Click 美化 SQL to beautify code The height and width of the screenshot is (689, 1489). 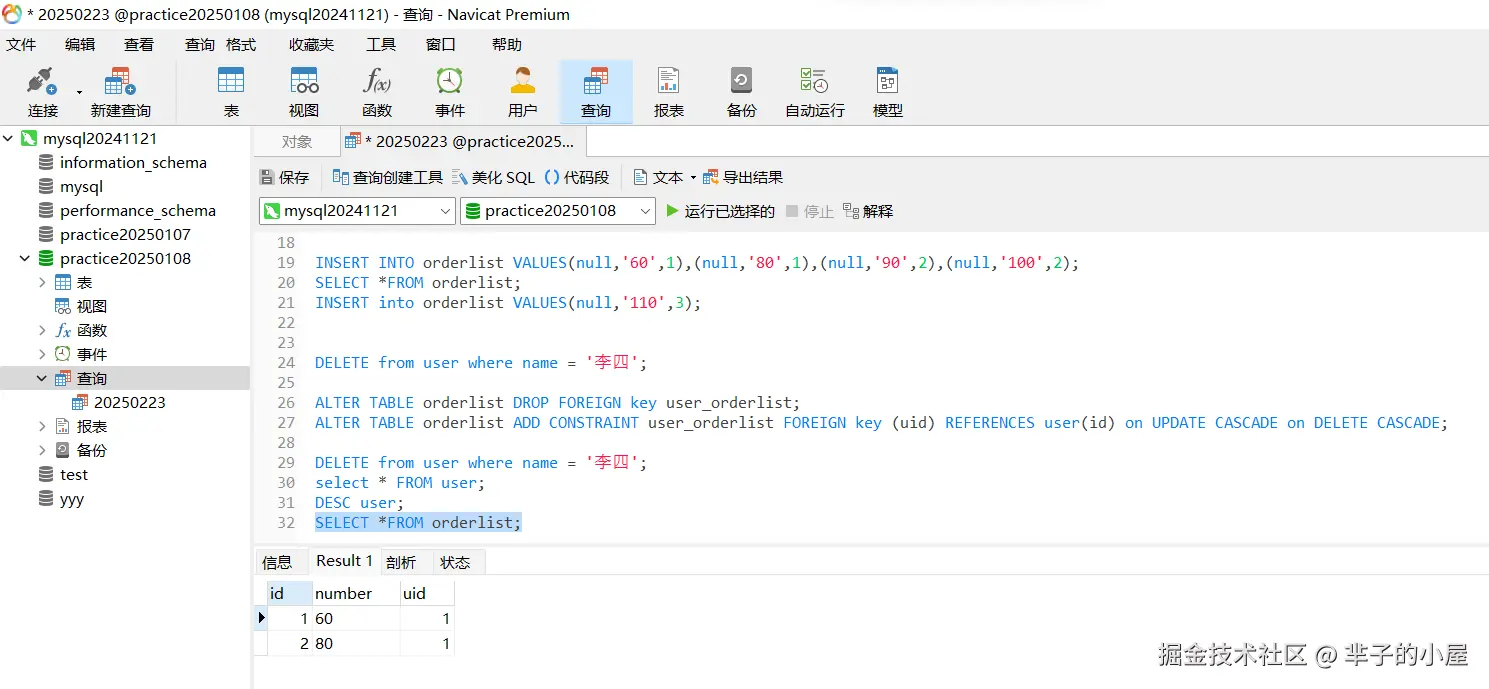tap(494, 177)
